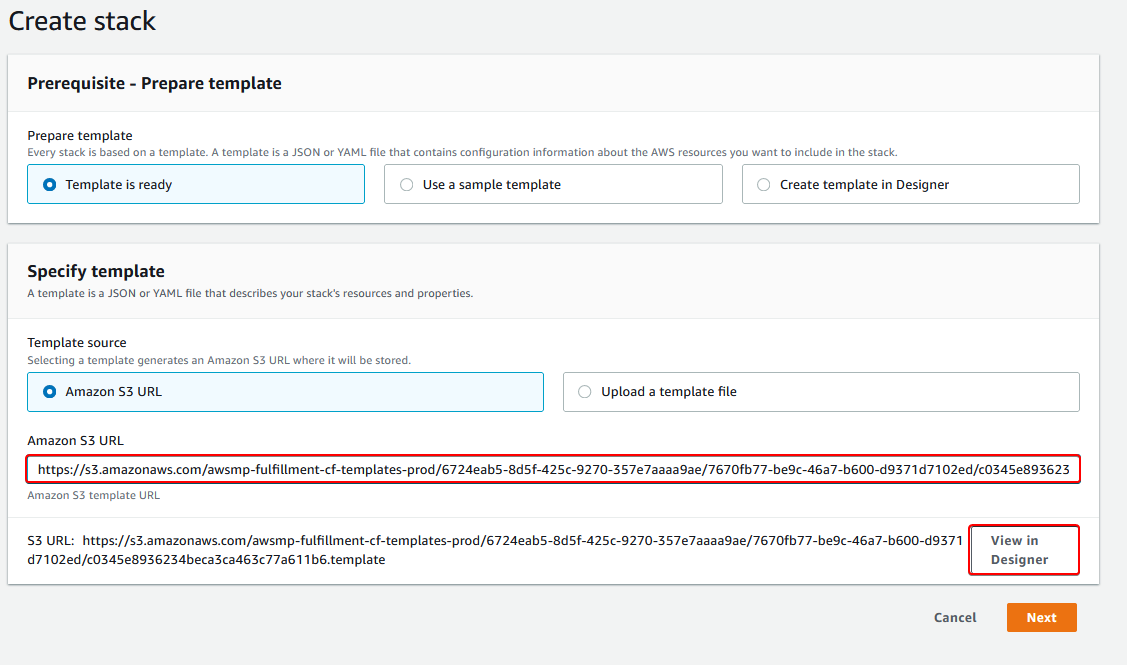1127x665 pixels.
Task: Click the "Template source" field label
Action: pyautogui.click(x=77, y=343)
